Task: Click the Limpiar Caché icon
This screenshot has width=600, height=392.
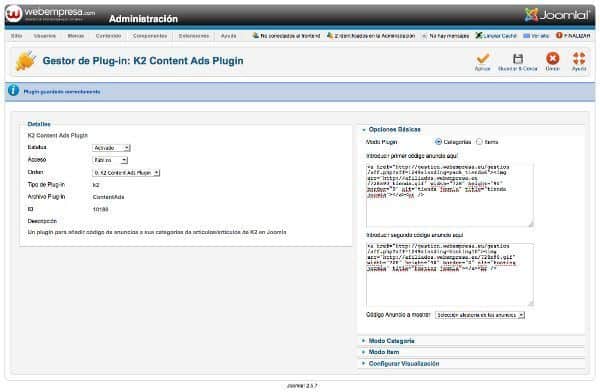Action: coord(479,35)
